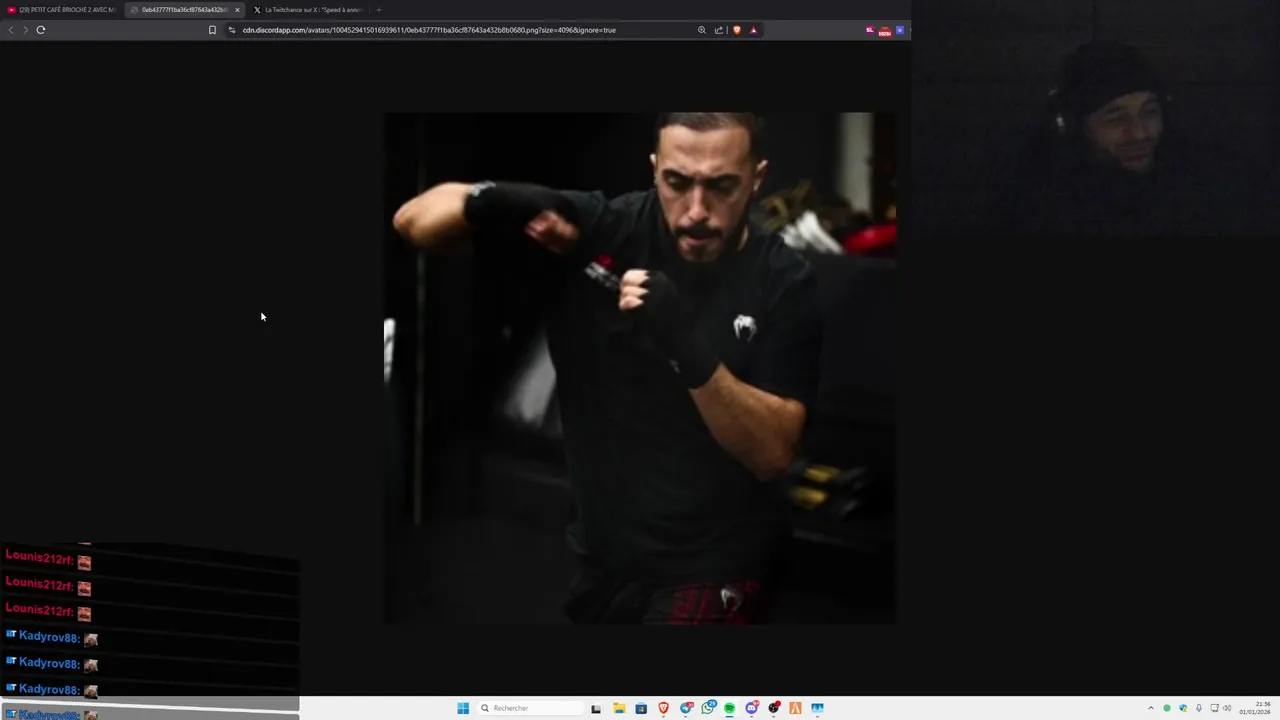
Task: Open Brave Shields lion icon in address bar
Action: tap(737, 30)
